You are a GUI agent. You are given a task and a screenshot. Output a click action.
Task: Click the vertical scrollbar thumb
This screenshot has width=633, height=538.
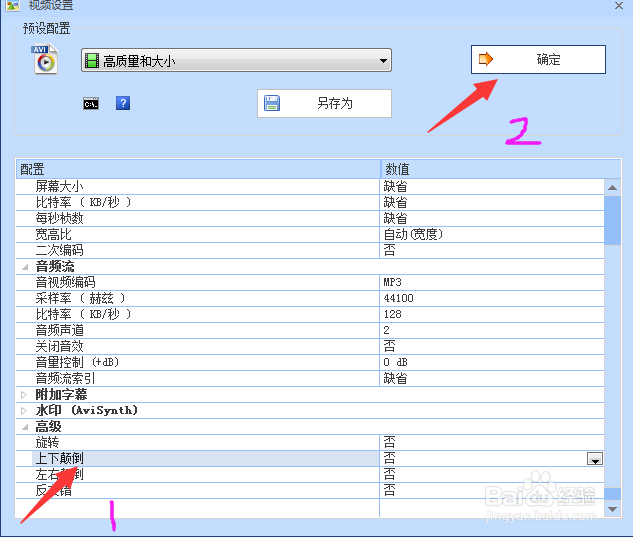tap(612, 220)
